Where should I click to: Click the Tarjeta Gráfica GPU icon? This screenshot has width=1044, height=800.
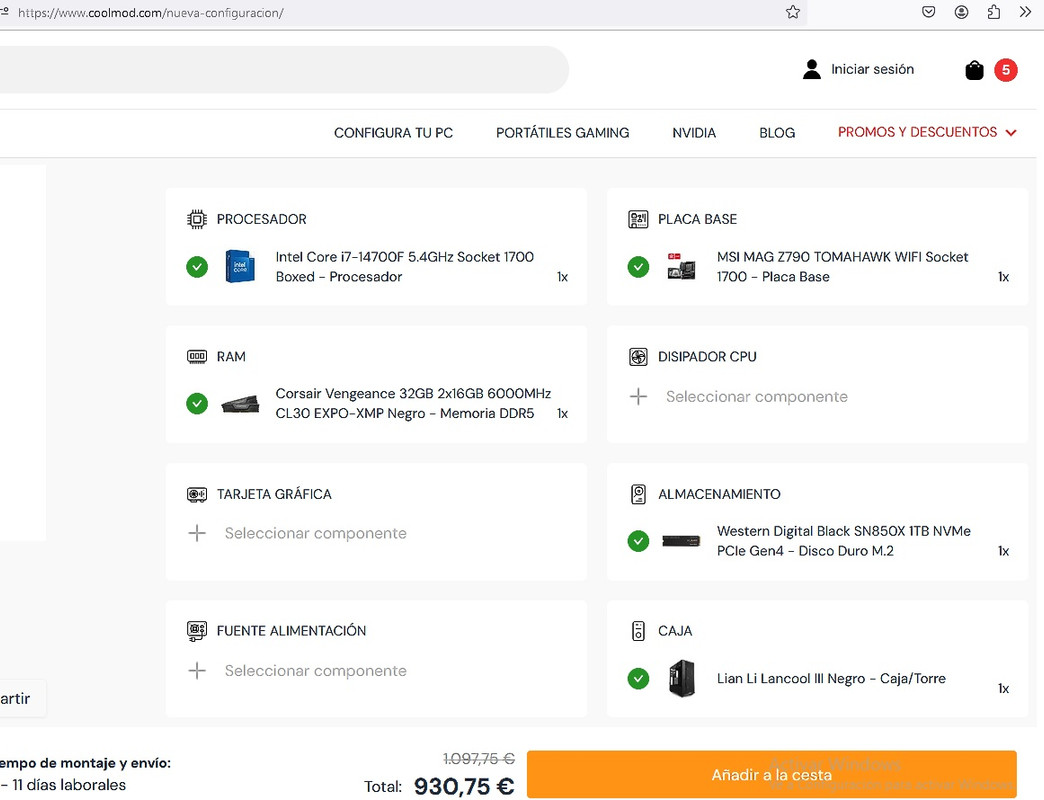click(x=197, y=495)
